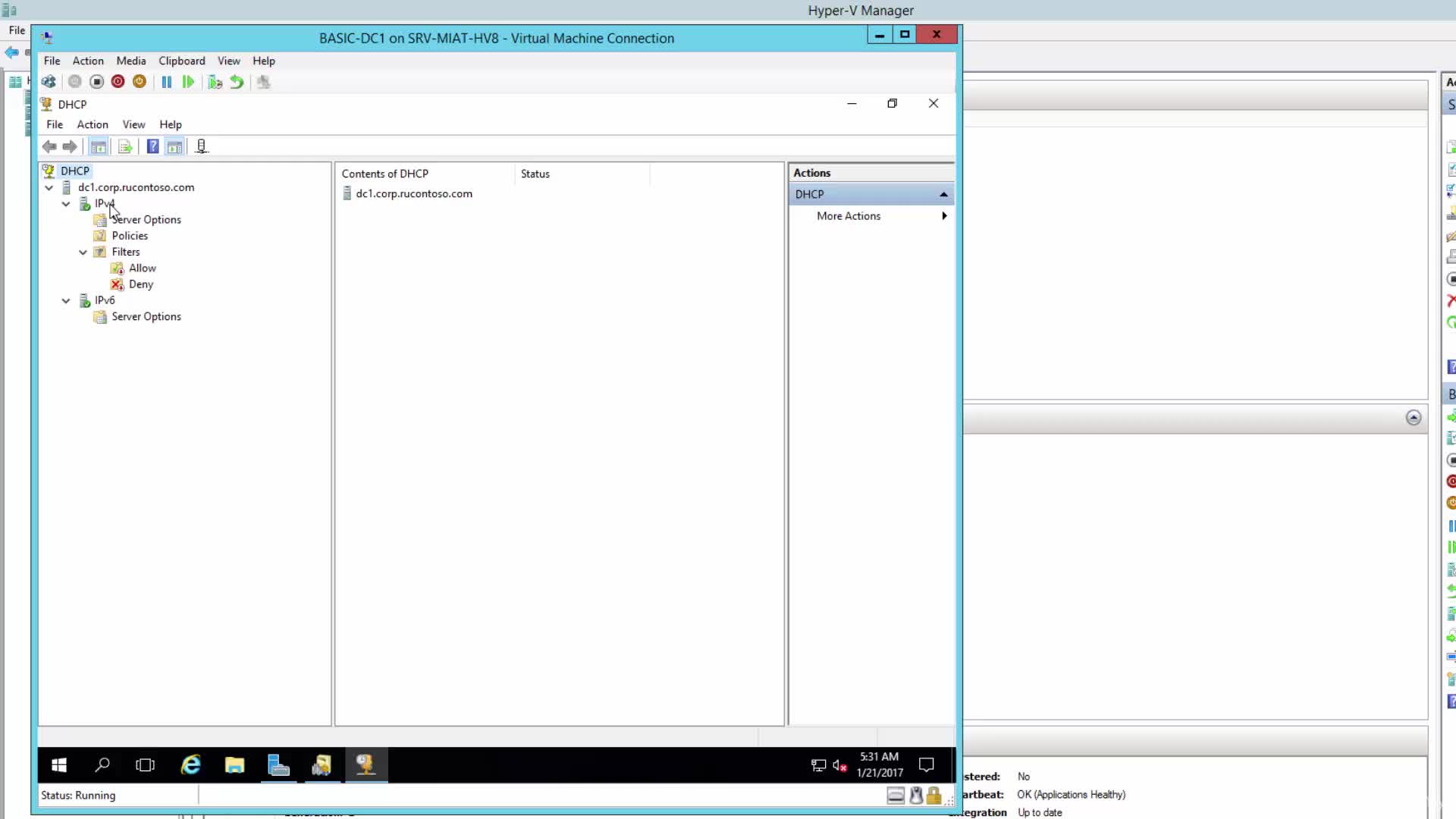
Task: Click the padlock security icon in VM statusbar
Action: (934, 795)
